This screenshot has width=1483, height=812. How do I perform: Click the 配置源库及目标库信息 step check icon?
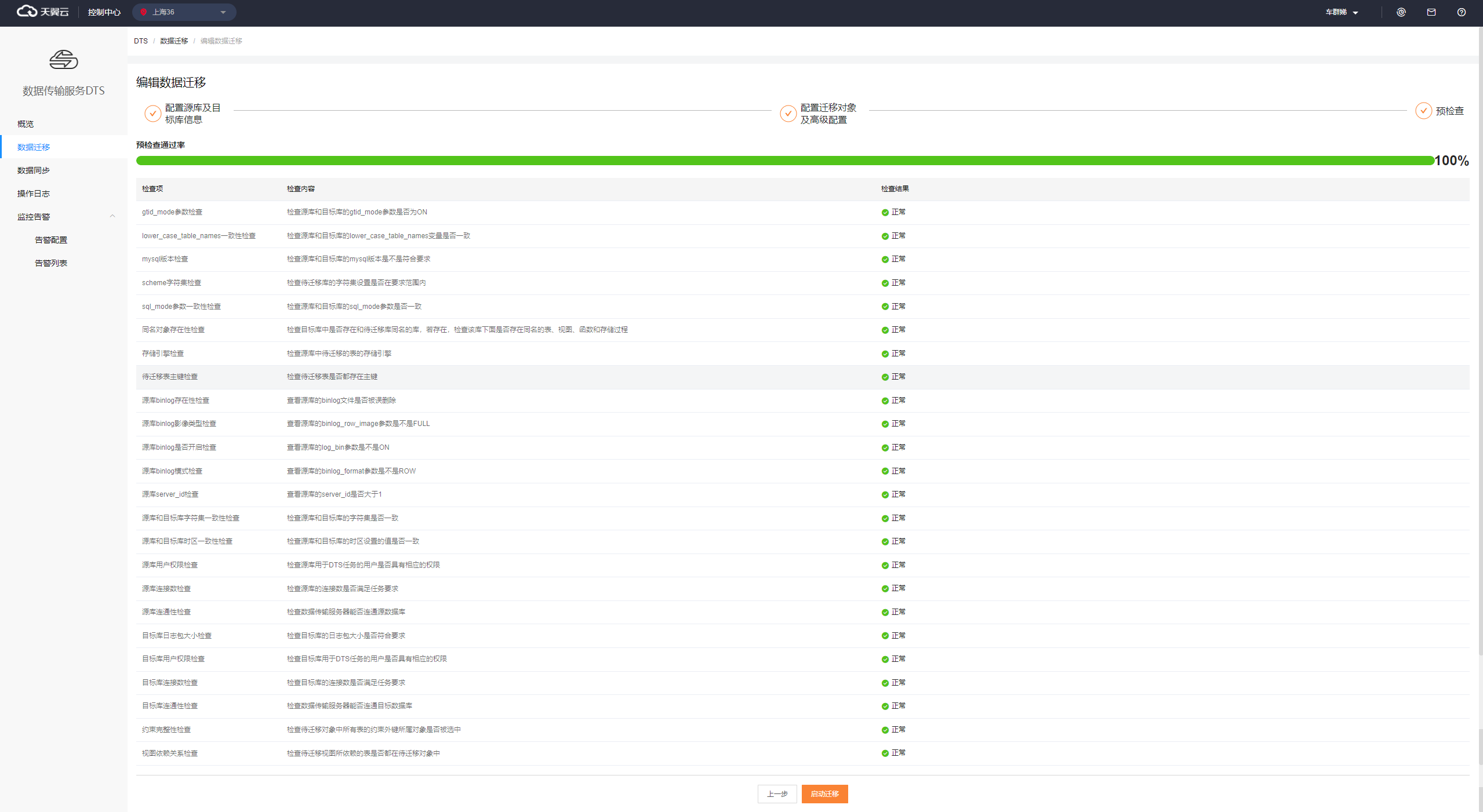152,114
